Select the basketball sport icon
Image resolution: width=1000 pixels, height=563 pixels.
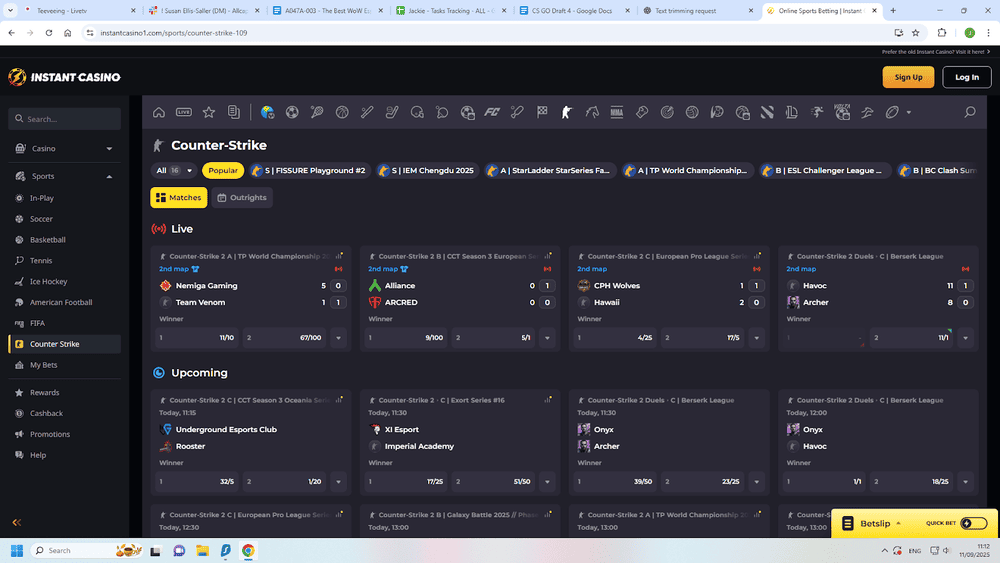click(342, 112)
